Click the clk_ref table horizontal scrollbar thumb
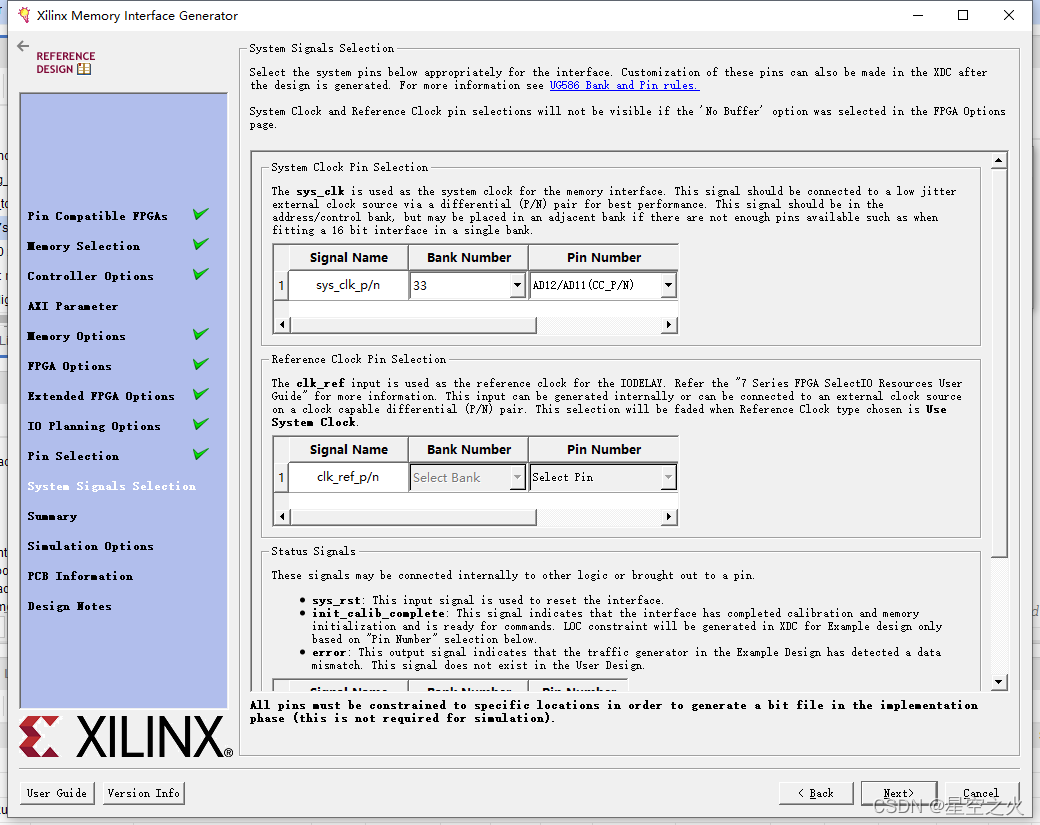 [x=413, y=517]
